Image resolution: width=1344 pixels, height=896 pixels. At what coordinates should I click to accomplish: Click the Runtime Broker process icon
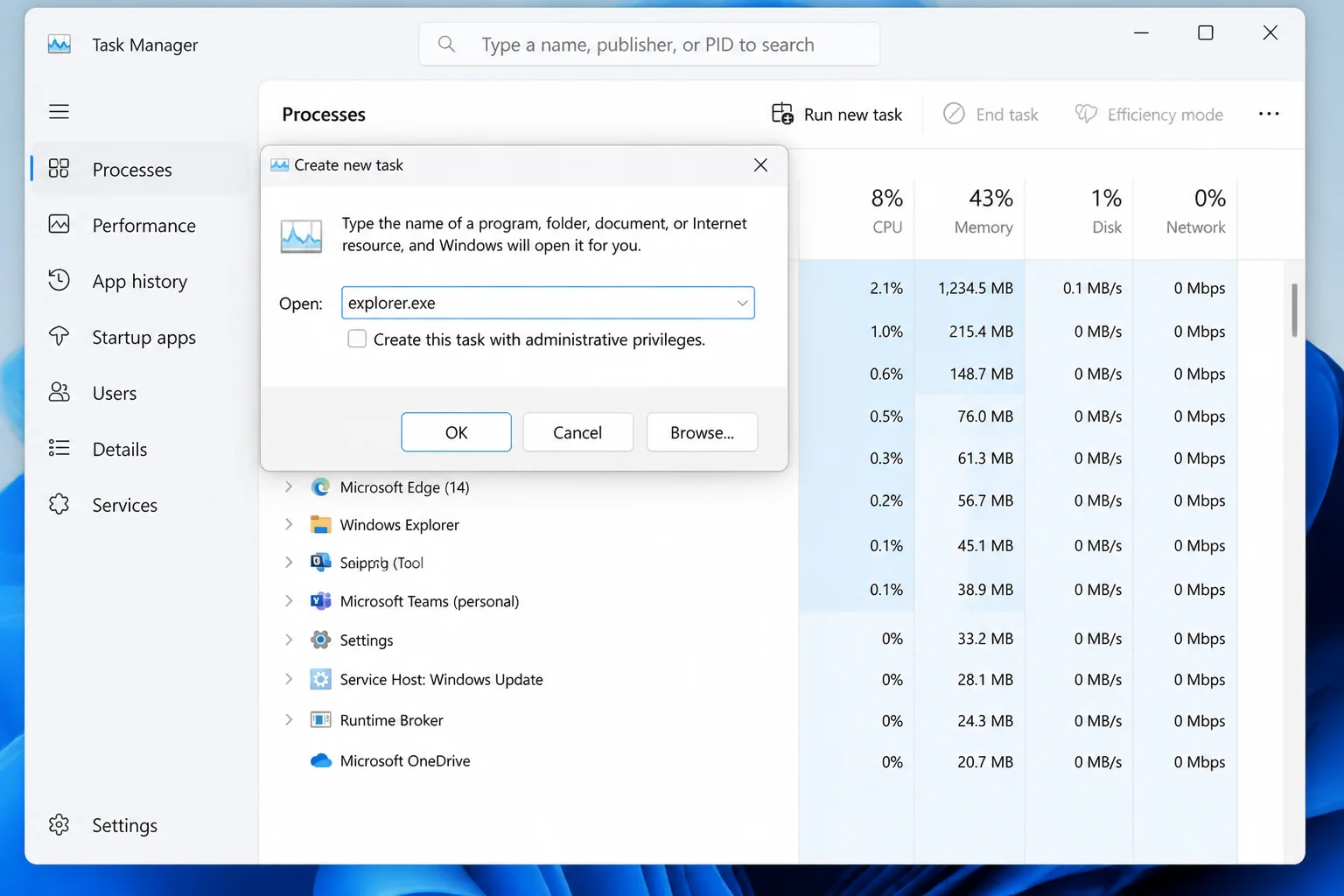click(x=320, y=720)
